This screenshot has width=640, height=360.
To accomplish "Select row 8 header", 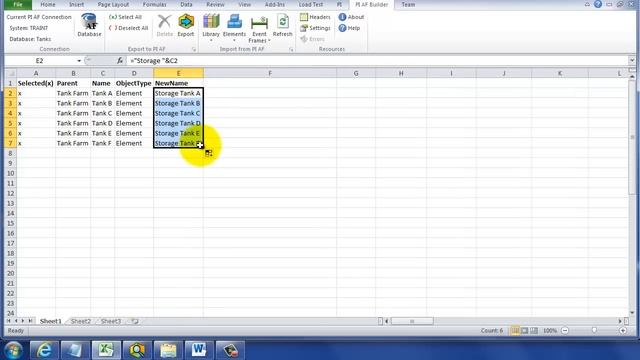I will [10, 153].
